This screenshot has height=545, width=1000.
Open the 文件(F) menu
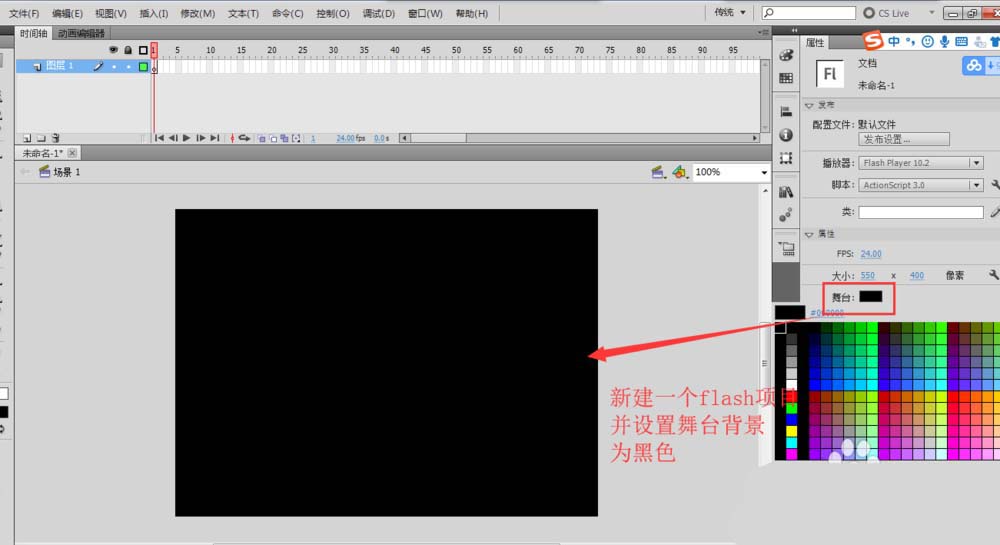[24, 13]
